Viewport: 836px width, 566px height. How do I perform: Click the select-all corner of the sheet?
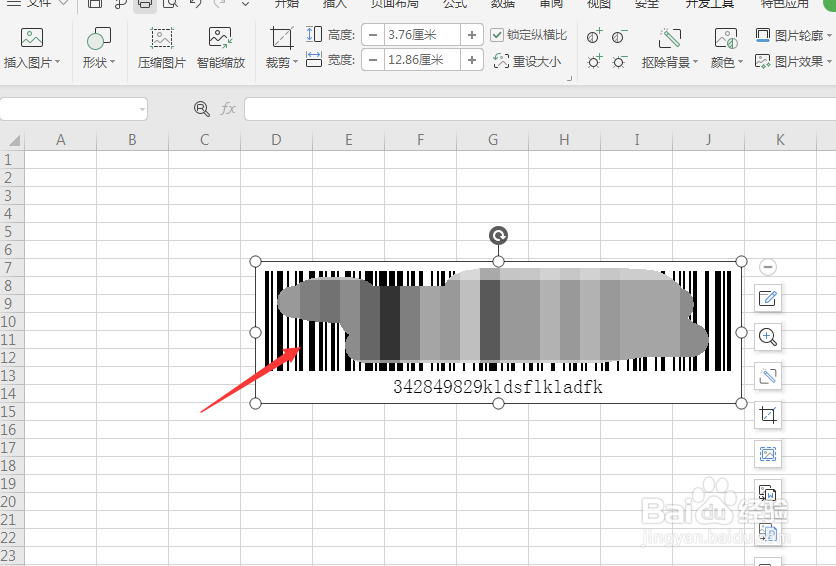[x=12, y=140]
